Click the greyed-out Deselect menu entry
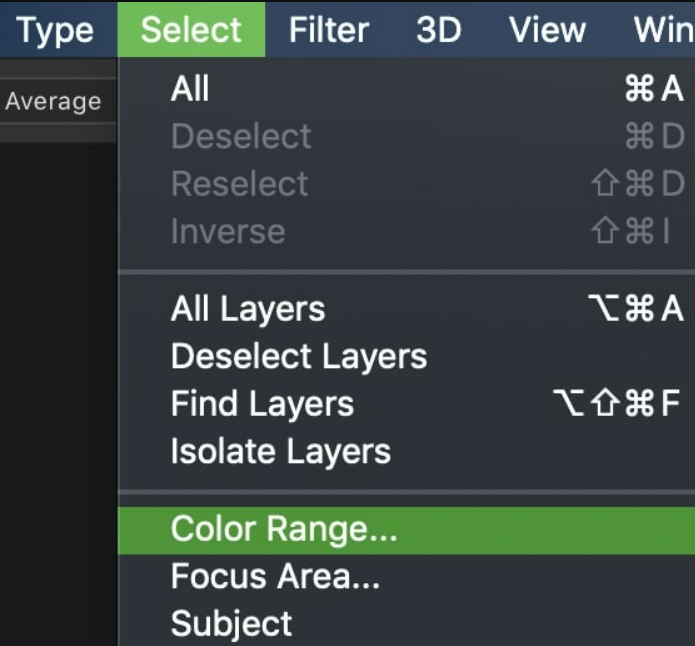695x646 pixels. [x=241, y=137]
